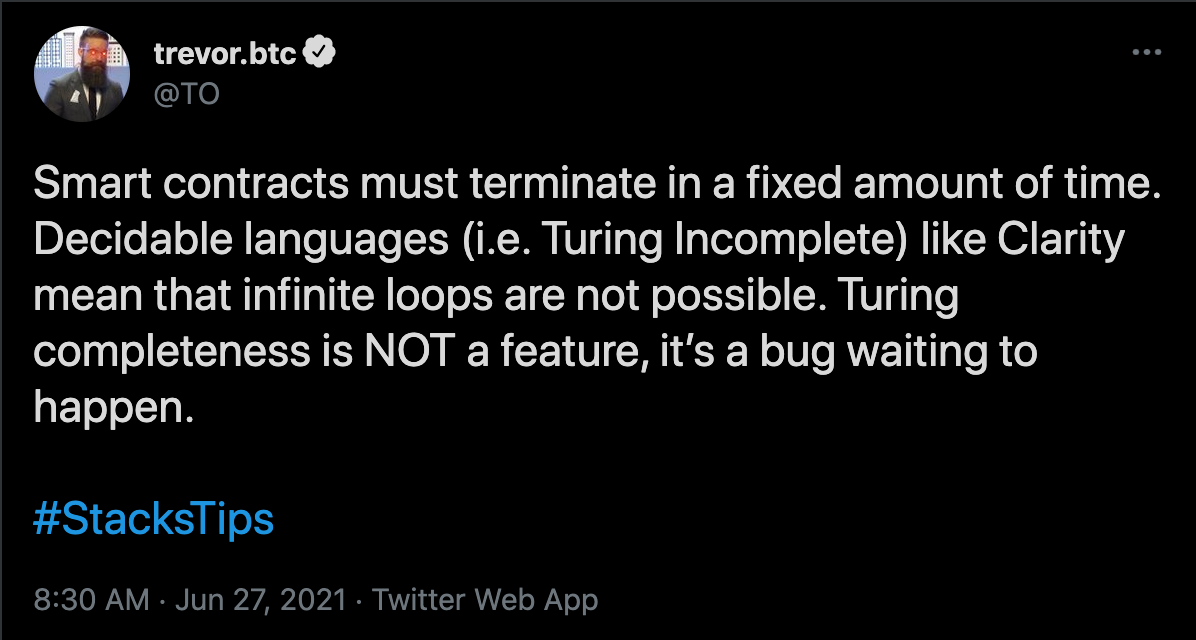Click the trevor.btc display name
Screen dimensions: 1196x640
coord(225,54)
